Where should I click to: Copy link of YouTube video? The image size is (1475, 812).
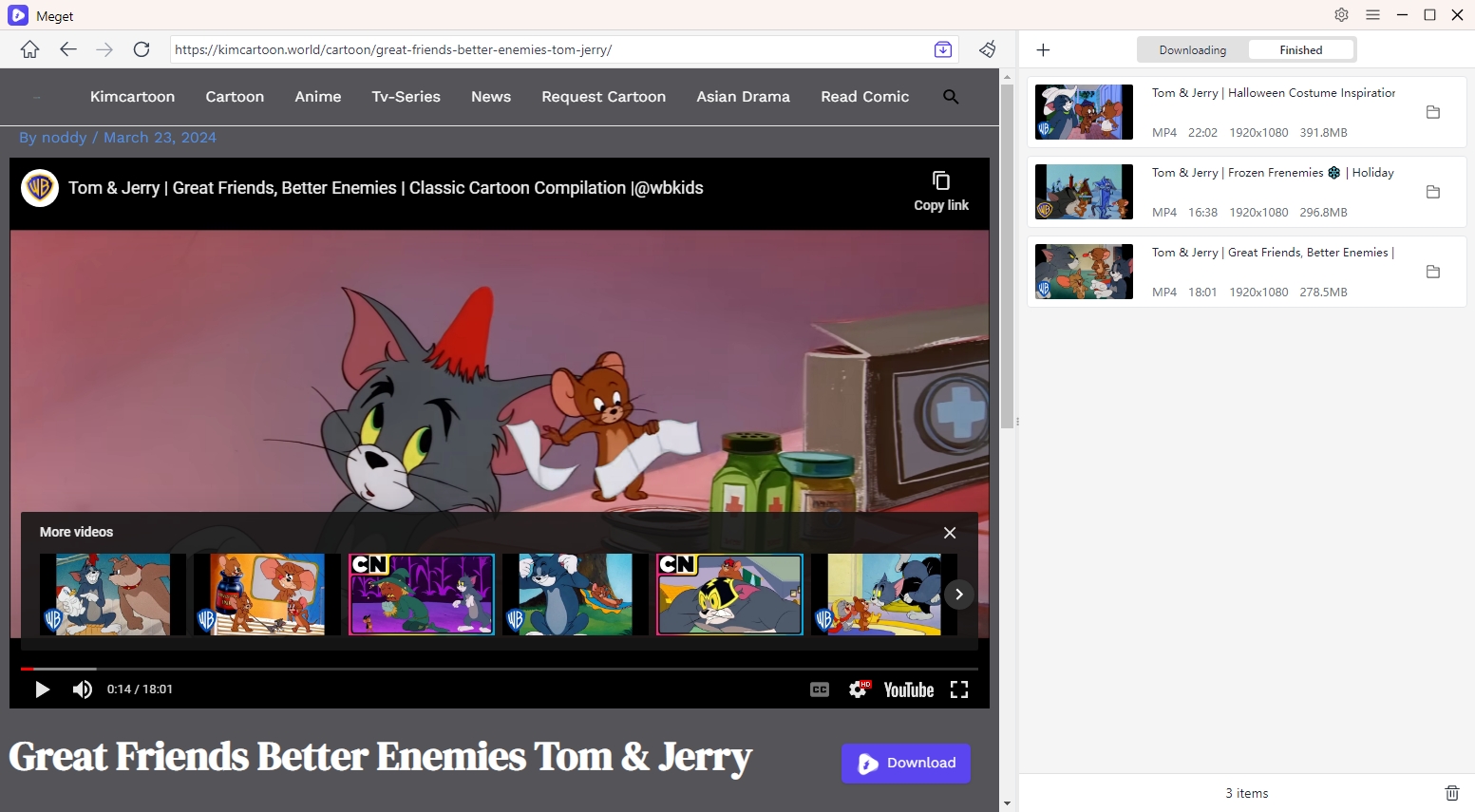coord(941,191)
